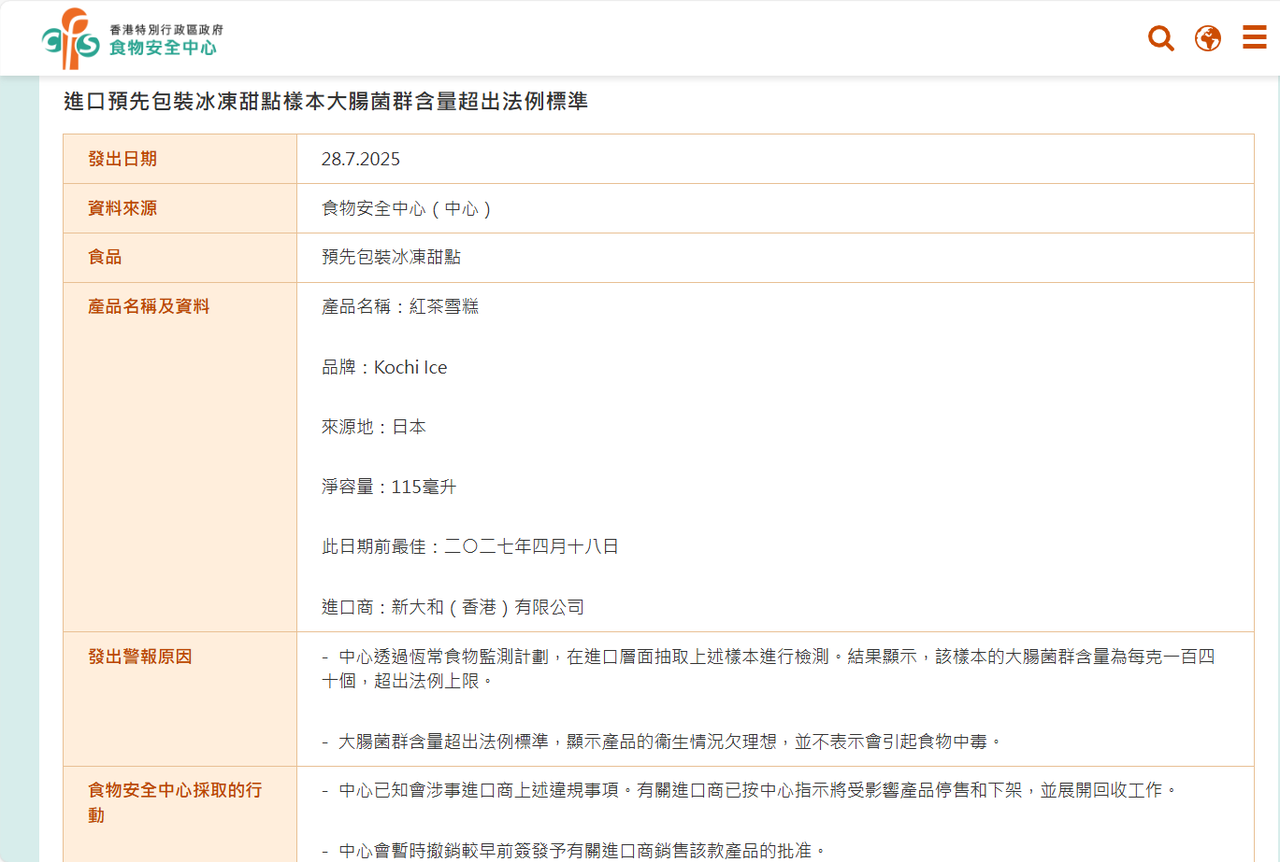Expand the hamburger main menu

coord(1254,38)
